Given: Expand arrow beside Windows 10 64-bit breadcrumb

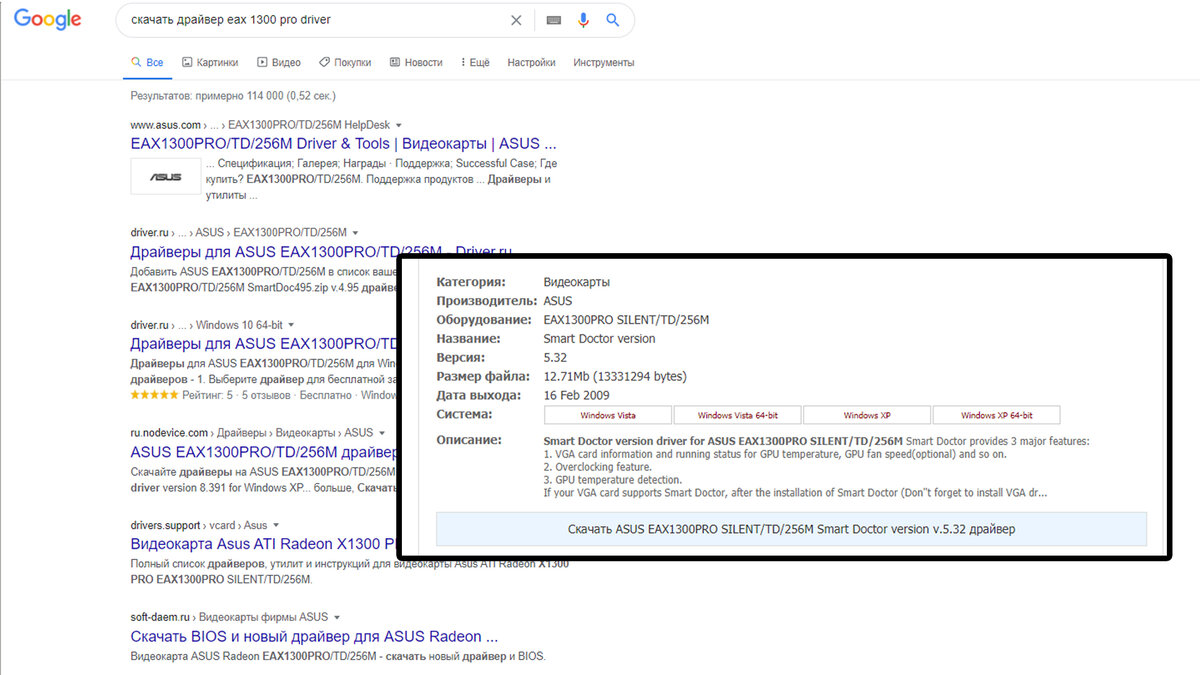Looking at the screenshot, I should click(291, 325).
